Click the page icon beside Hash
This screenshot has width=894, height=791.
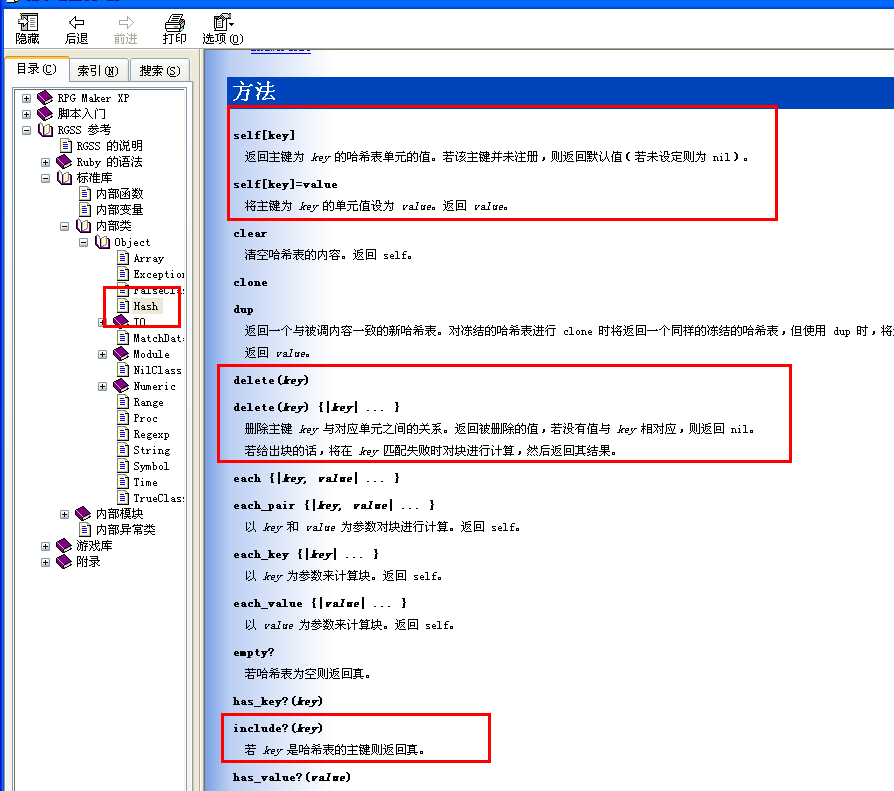pos(123,306)
